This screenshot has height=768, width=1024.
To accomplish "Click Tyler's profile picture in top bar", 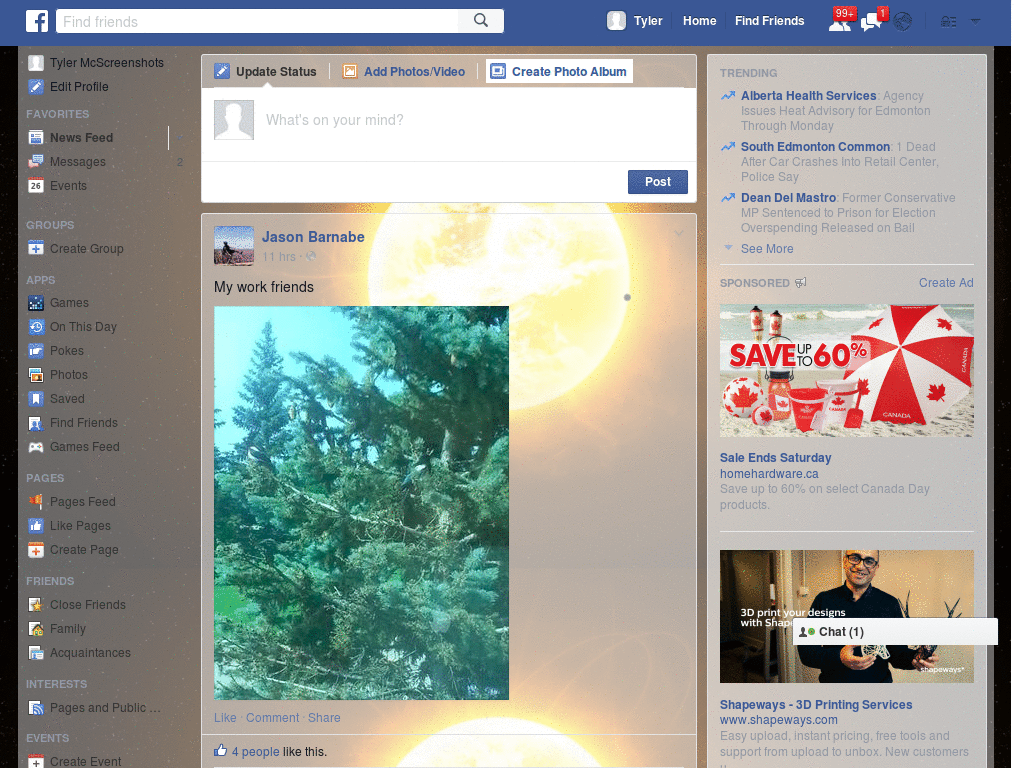I will (616, 21).
